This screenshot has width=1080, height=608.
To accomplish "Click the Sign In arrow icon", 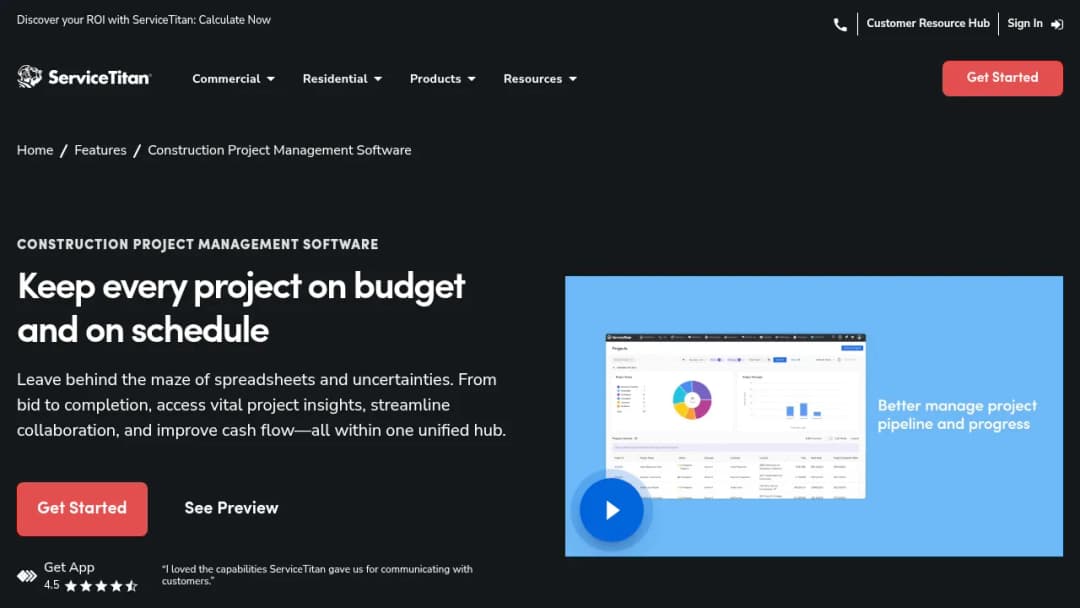I will click(x=1057, y=24).
